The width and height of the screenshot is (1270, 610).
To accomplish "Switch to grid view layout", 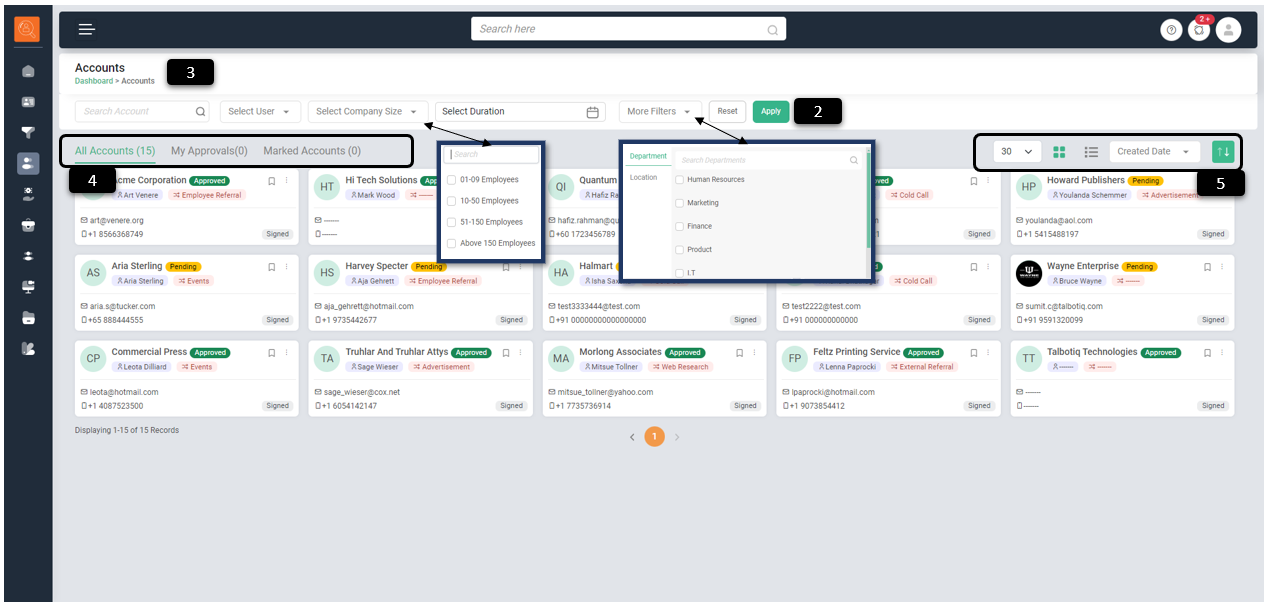I will click(1060, 152).
